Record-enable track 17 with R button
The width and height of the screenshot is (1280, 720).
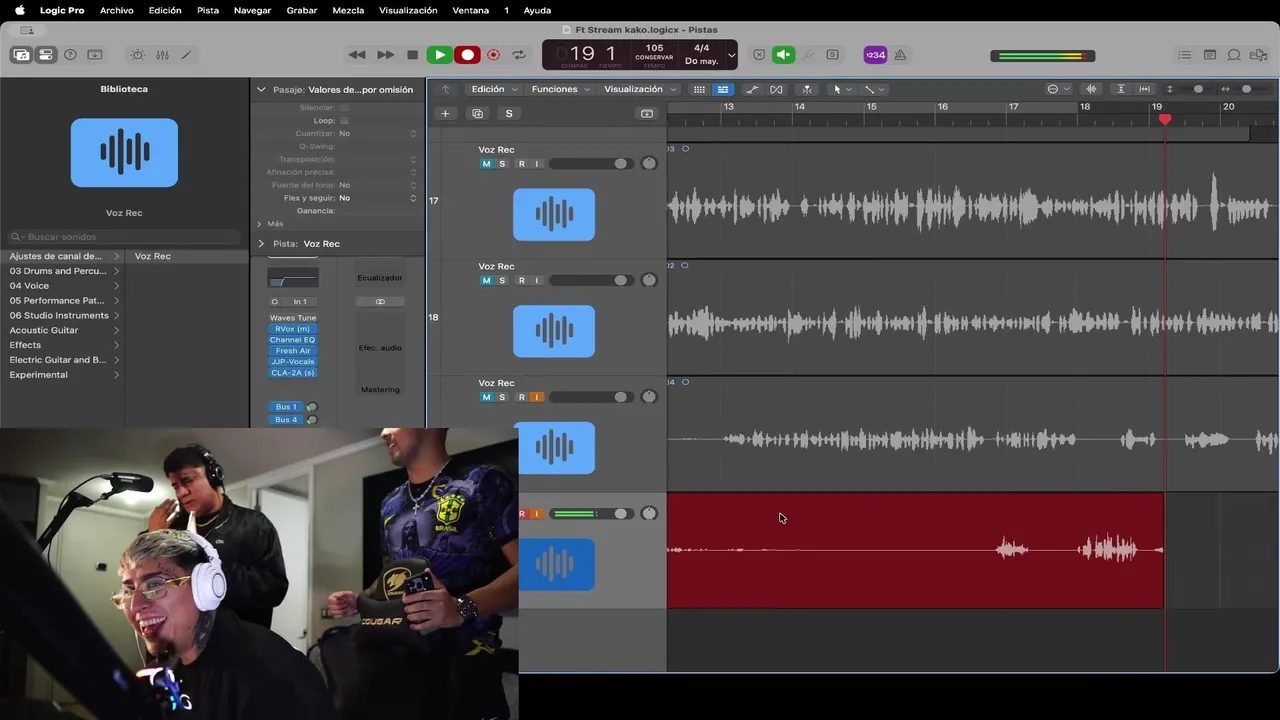click(x=521, y=164)
